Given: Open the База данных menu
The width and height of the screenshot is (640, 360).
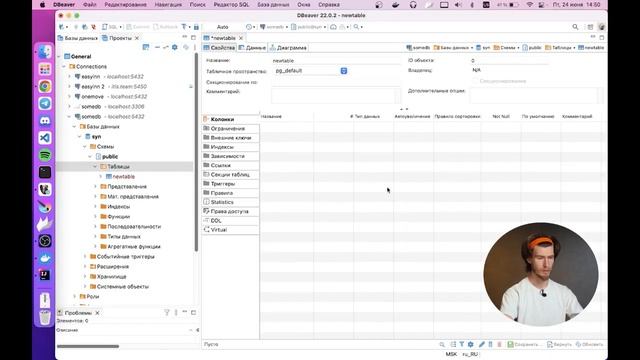Looking at the screenshot, I should 273,5.
